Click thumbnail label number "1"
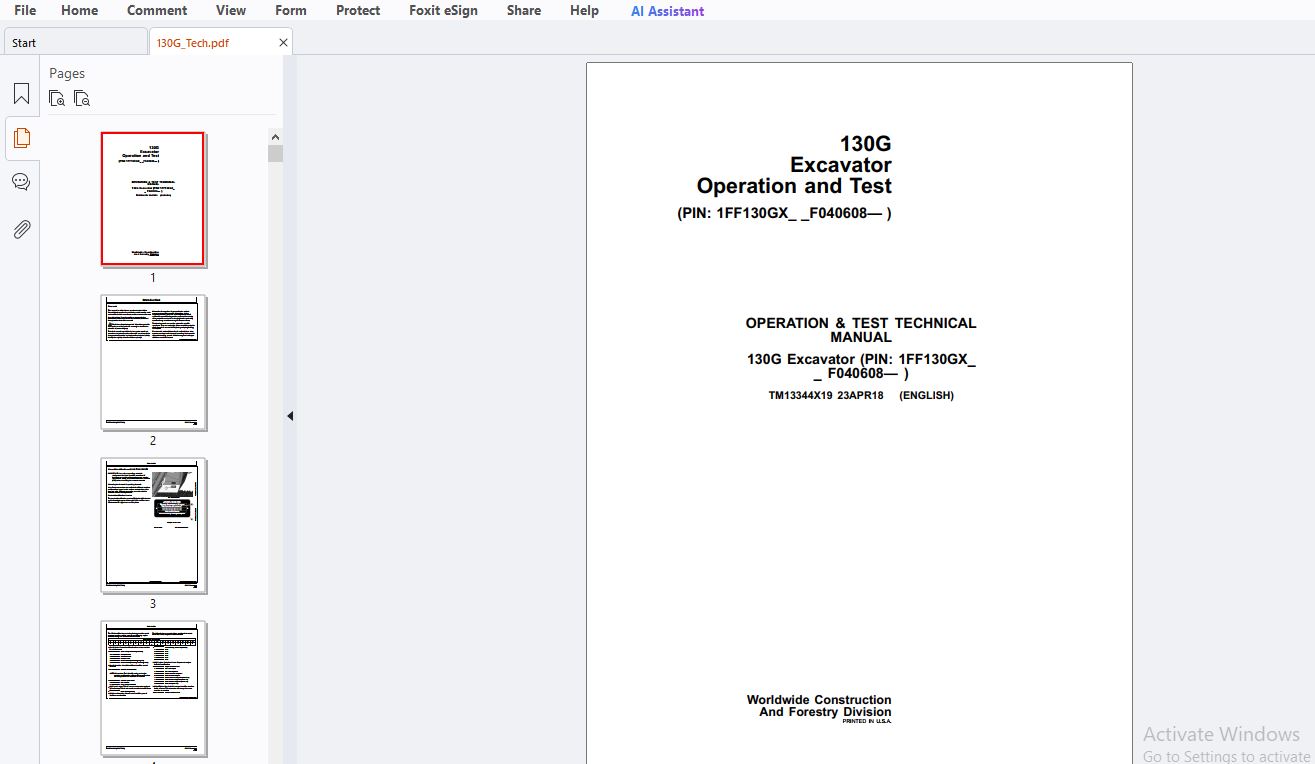Image resolution: width=1315 pixels, height=764 pixels. click(x=153, y=278)
